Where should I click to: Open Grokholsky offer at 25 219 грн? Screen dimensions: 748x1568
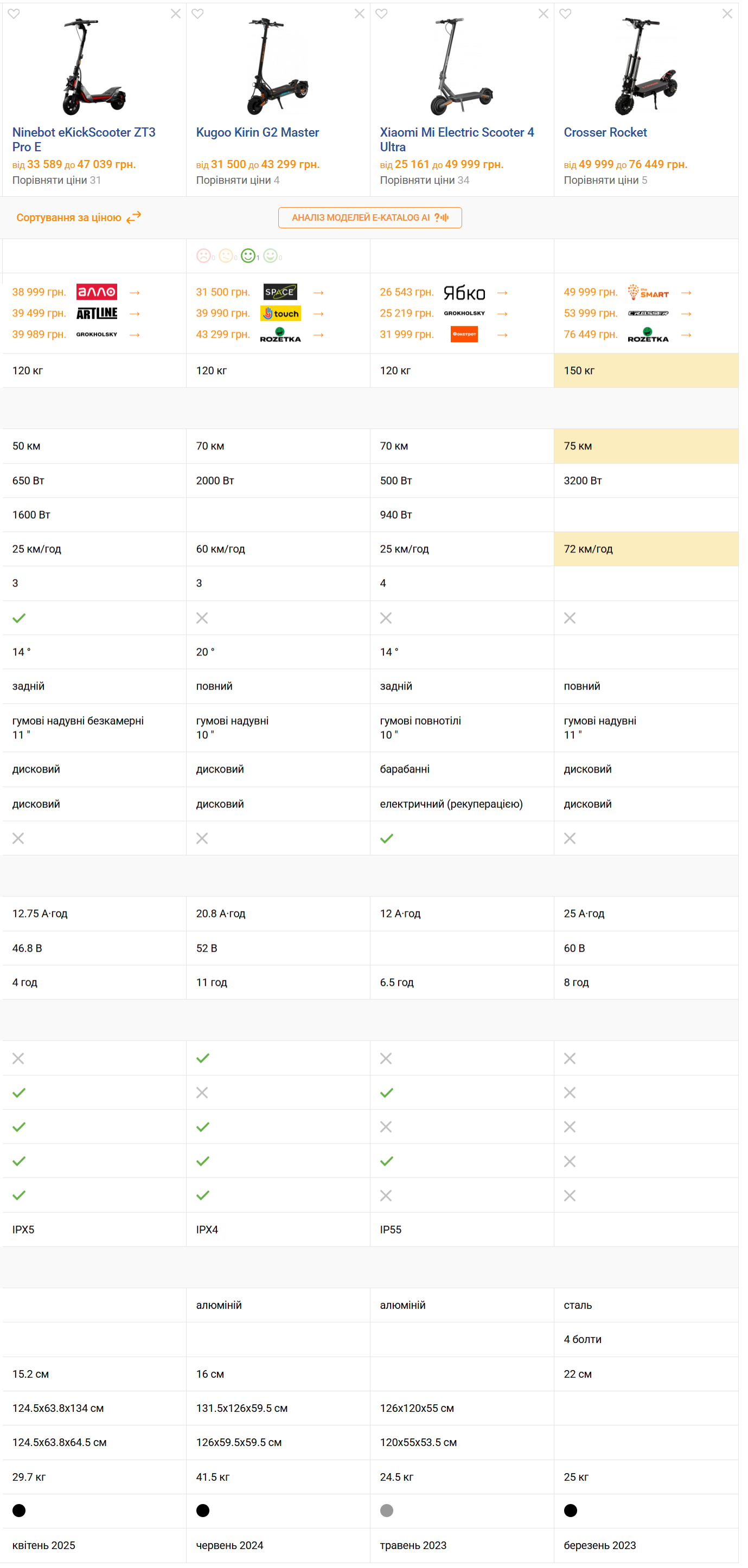click(x=464, y=313)
